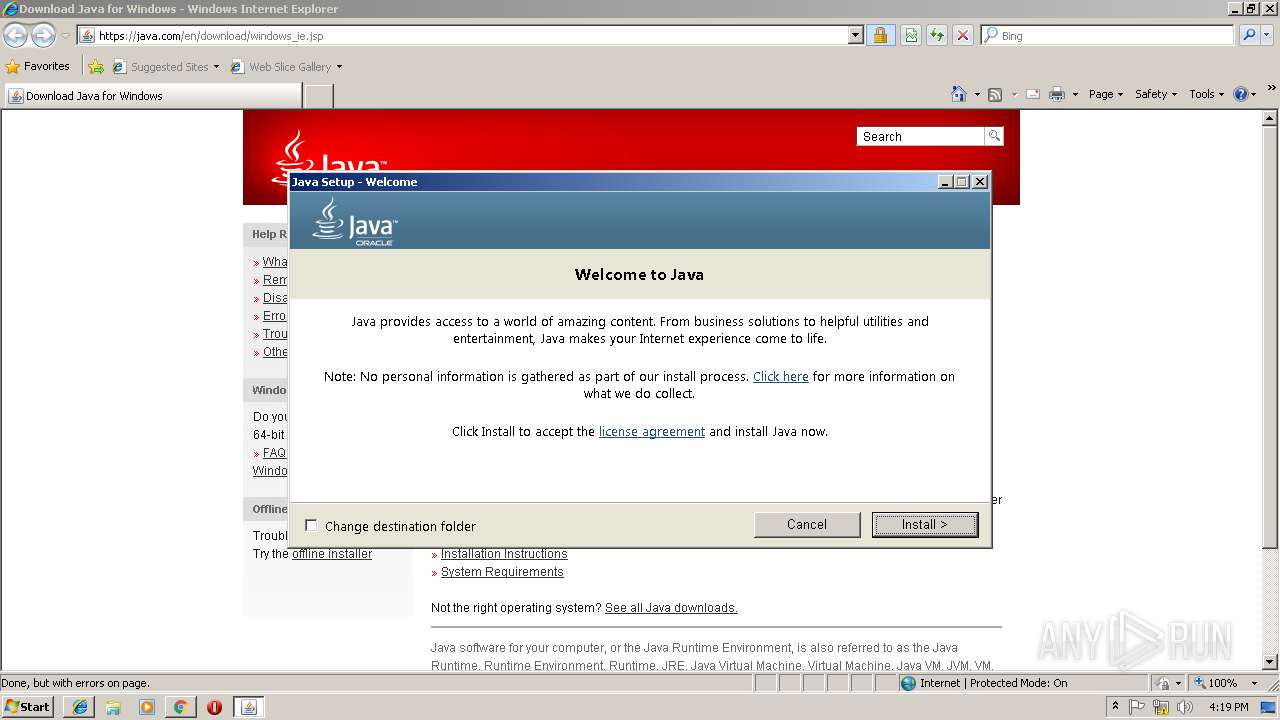Viewport: 1280px width, 720px height.
Task: Toggle Compatibility View icon
Action: click(911, 35)
